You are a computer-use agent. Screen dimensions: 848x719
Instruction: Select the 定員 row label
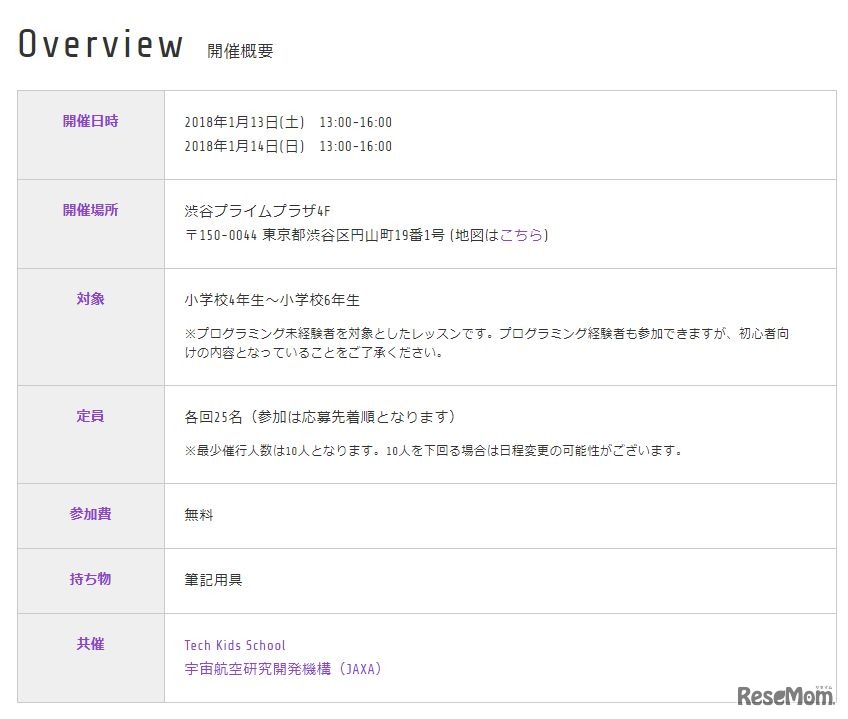tap(91, 415)
